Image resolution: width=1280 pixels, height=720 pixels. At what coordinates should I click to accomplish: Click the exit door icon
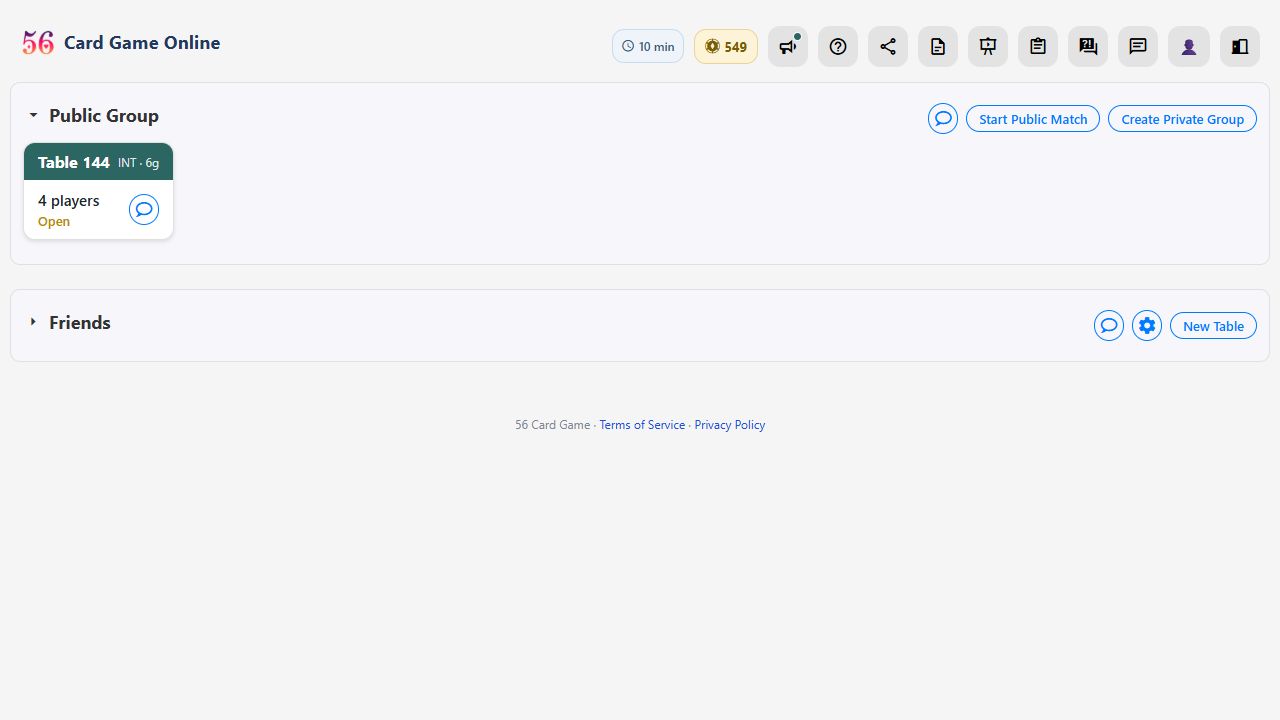pyautogui.click(x=1240, y=46)
